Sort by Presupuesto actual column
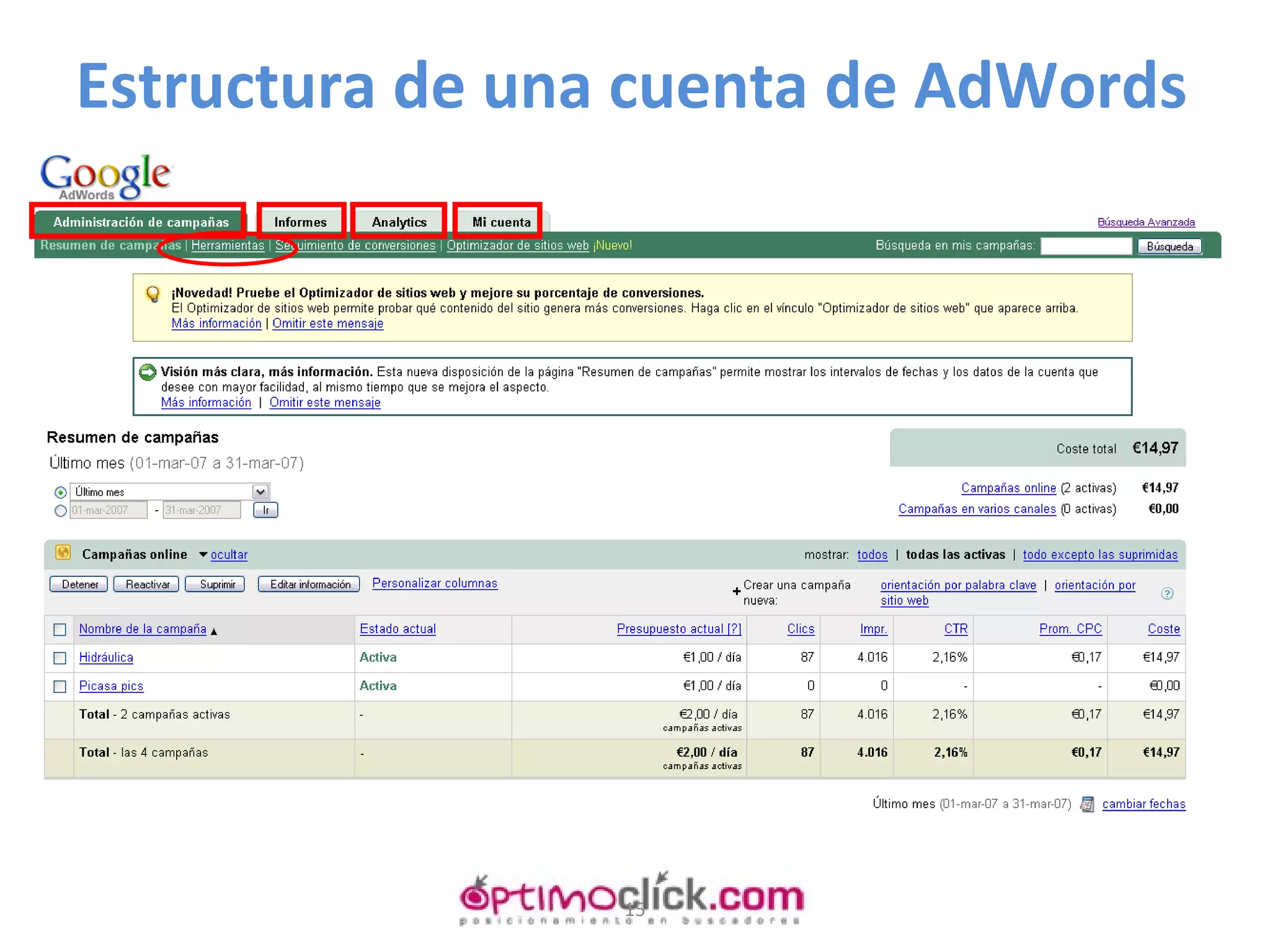The image size is (1270, 952). (x=678, y=629)
